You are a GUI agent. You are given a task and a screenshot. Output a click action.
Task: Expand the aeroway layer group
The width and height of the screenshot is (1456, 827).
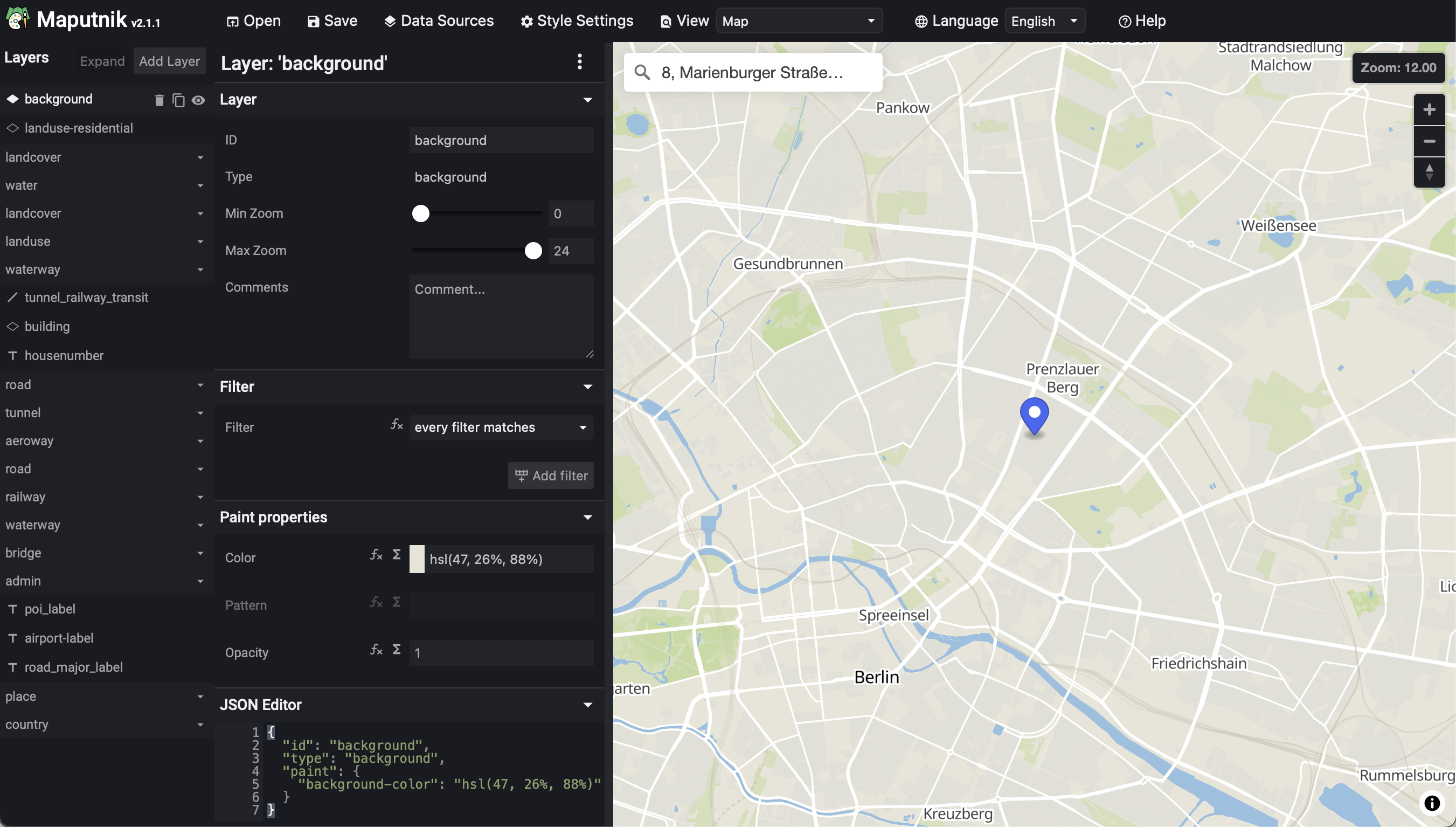pos(200,442)
